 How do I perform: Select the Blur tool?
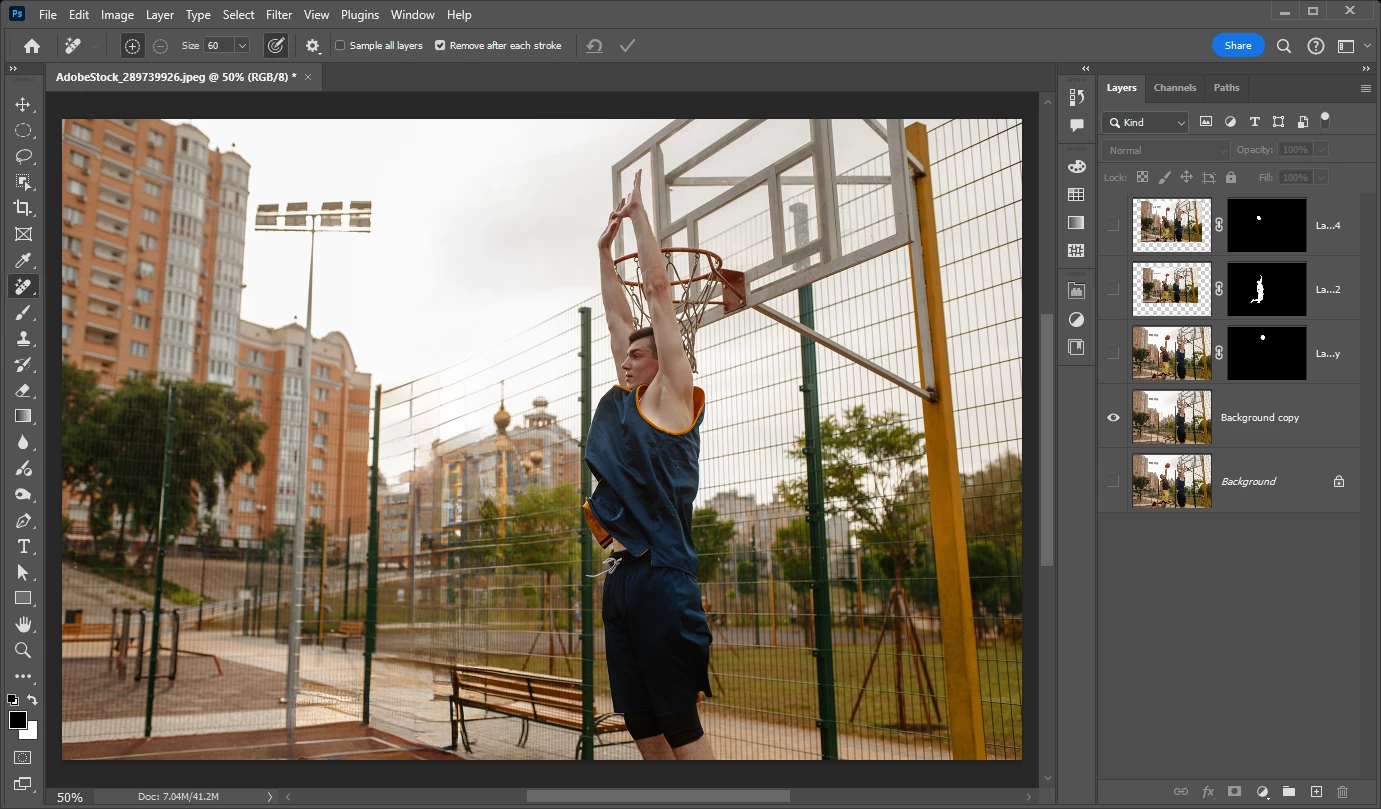coord(22,443)
